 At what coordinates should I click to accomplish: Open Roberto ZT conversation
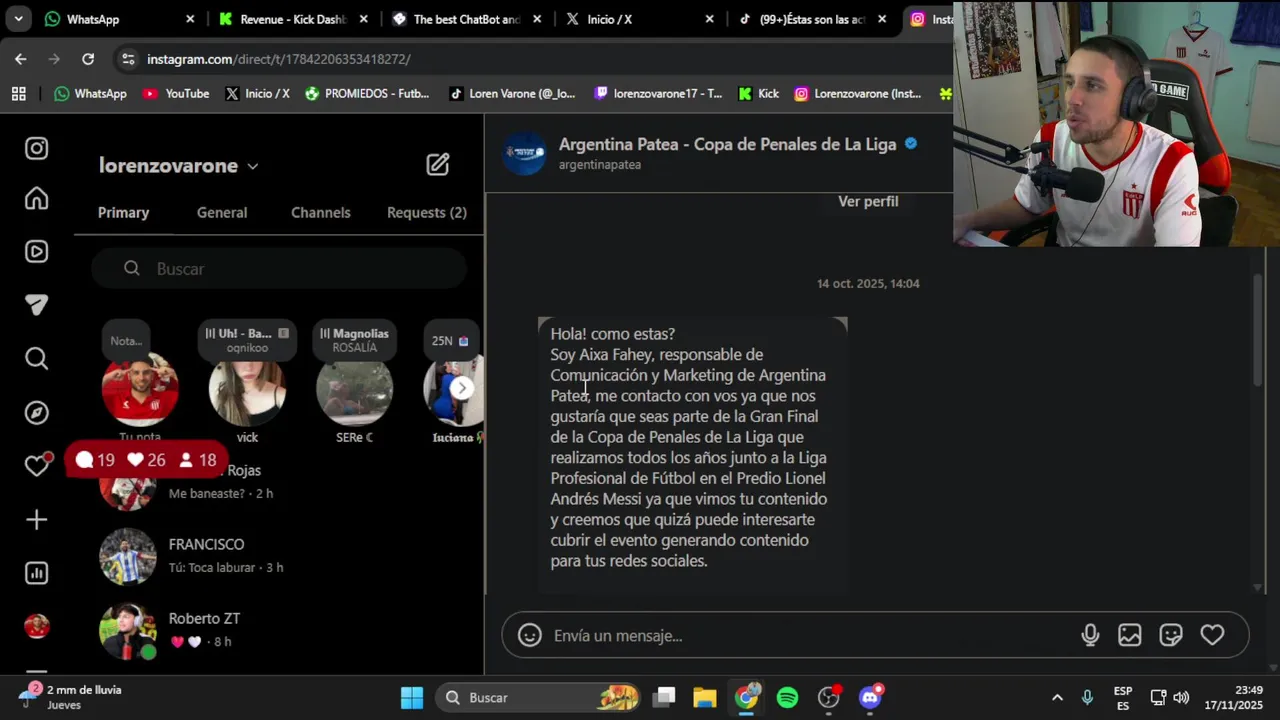(x=279, y=629)
